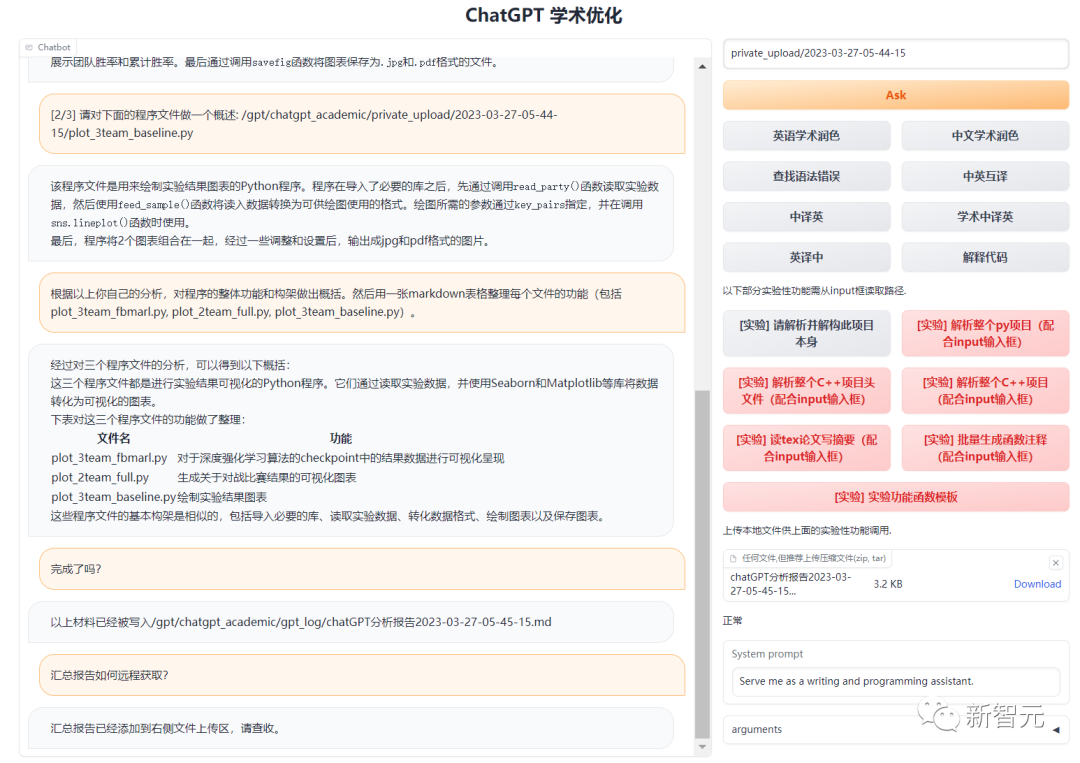Click the 中英互译 translation button
1080x763 pixels.
pos(984,176)
